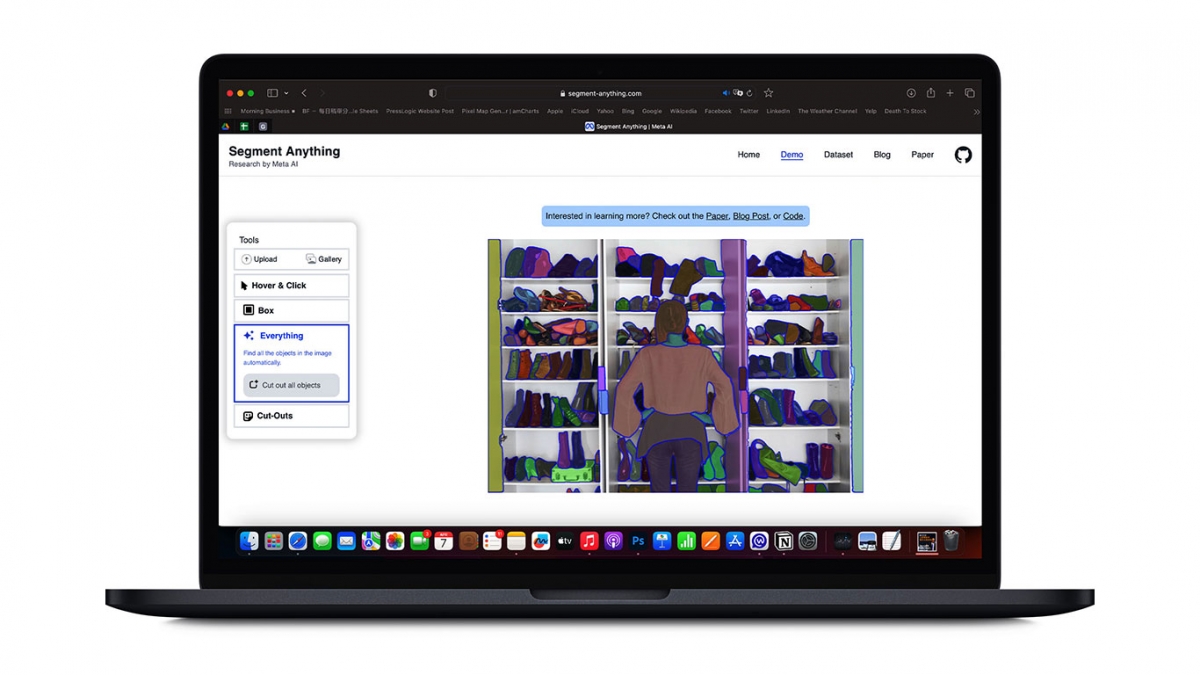This screenshot has width=1200, height=675.
Task: Open the Gallery of sample images
Action: tap(324, 259)
